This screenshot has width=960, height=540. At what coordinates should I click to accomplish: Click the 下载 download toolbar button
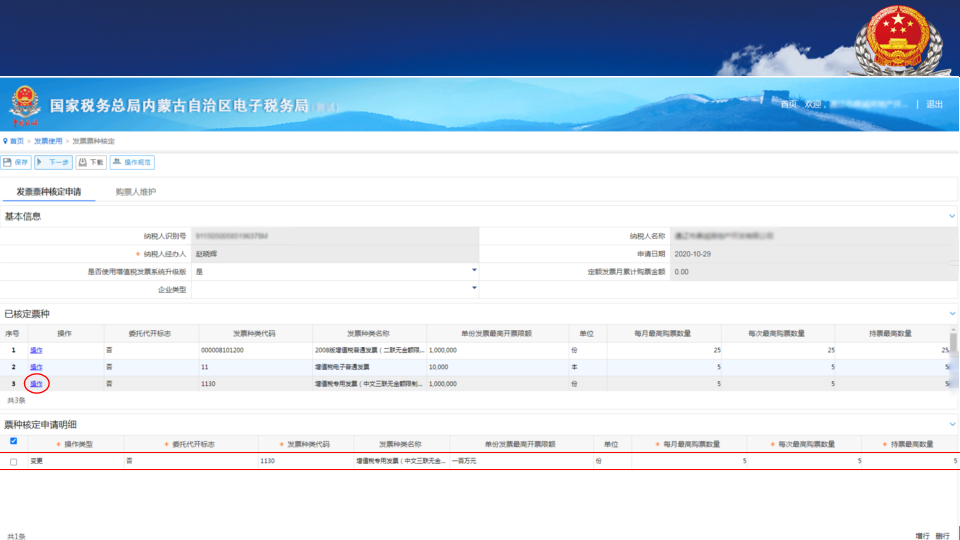pyautogui.click(x=91, y=162)
